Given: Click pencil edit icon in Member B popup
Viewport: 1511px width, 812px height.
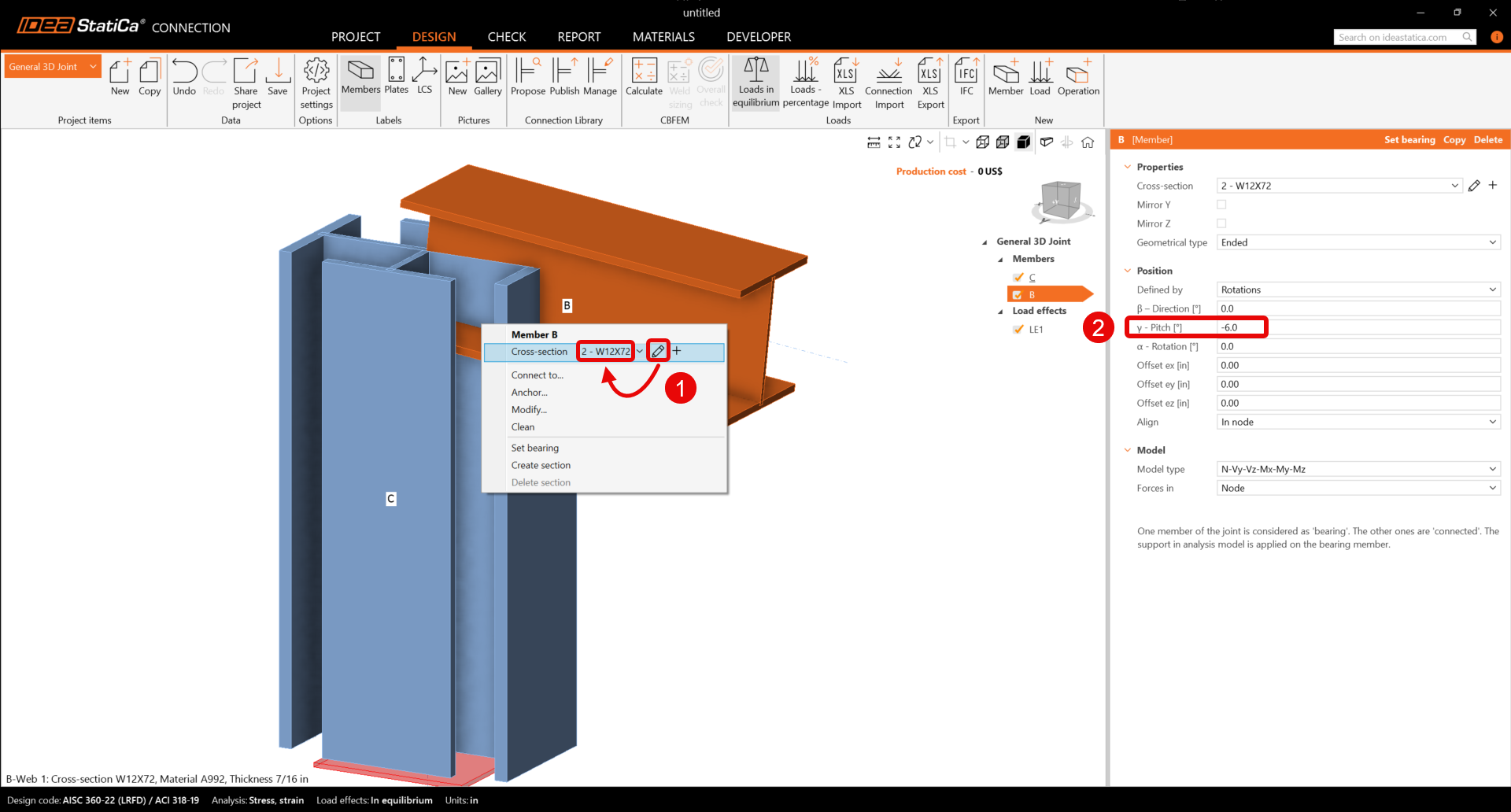Looking at the screenshot, I should [658, 351].
